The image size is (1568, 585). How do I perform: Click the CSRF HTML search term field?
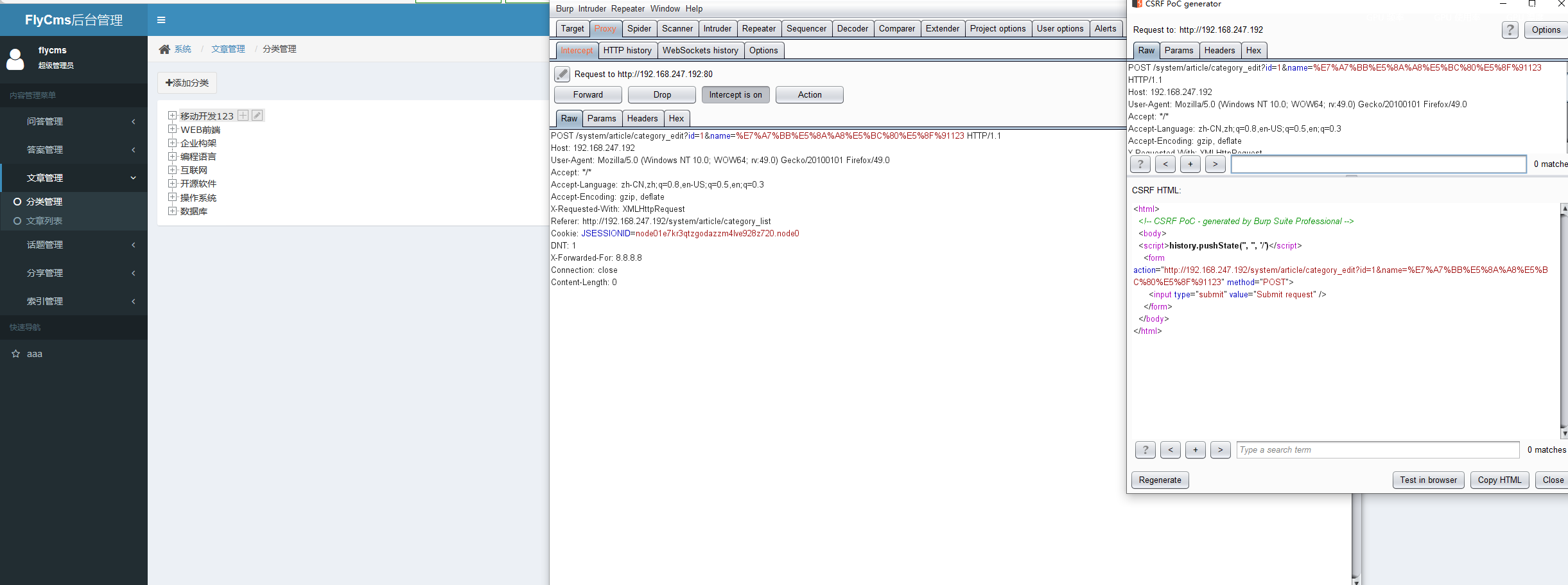click(1378, 450)
